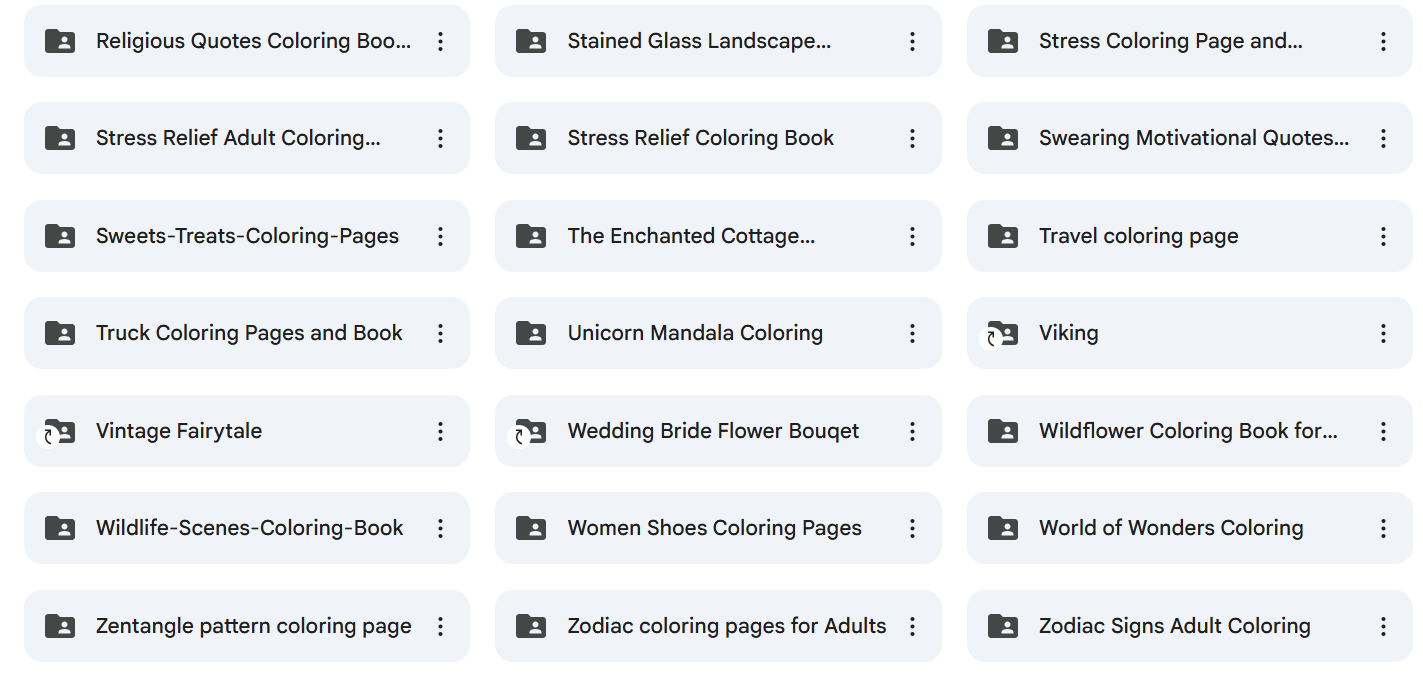Screen dimensions: 1423x679
Task: Select the Stained Glass Landscape folder
Action: [699, 41]
